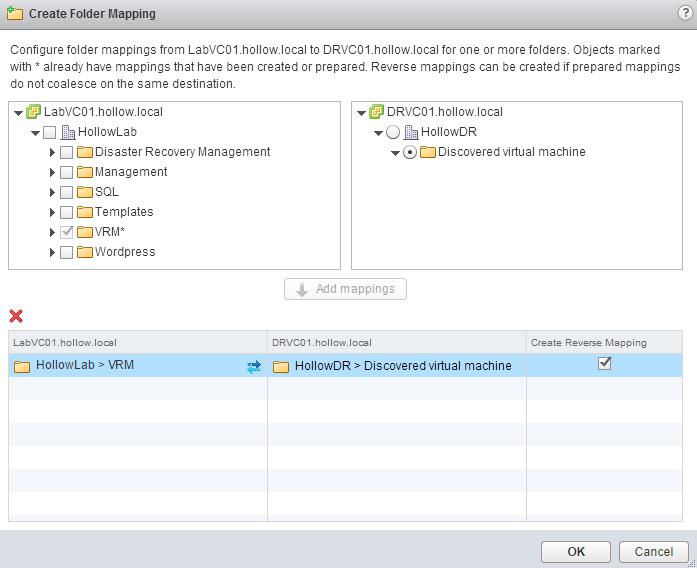
Task: Click the Create Reverse Mapping column header
Action: click(x=588, y=342)
